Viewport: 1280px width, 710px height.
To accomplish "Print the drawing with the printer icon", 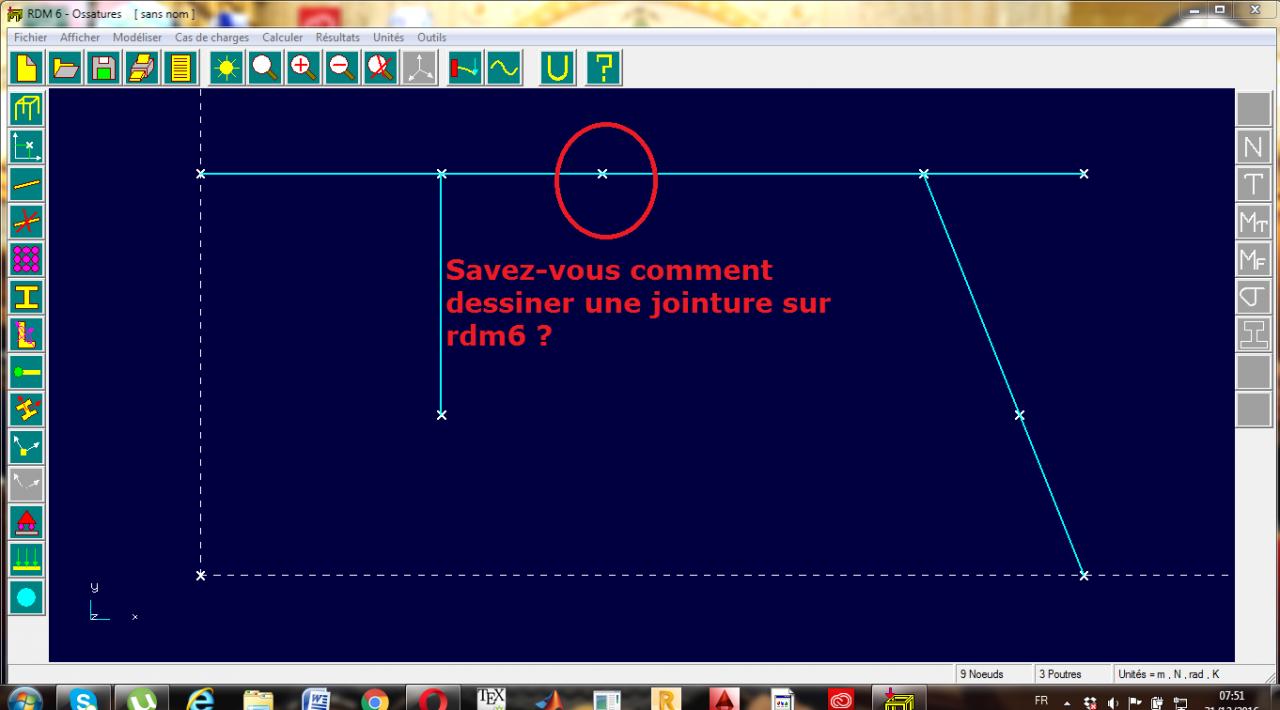I will click(x=142, y=68).
